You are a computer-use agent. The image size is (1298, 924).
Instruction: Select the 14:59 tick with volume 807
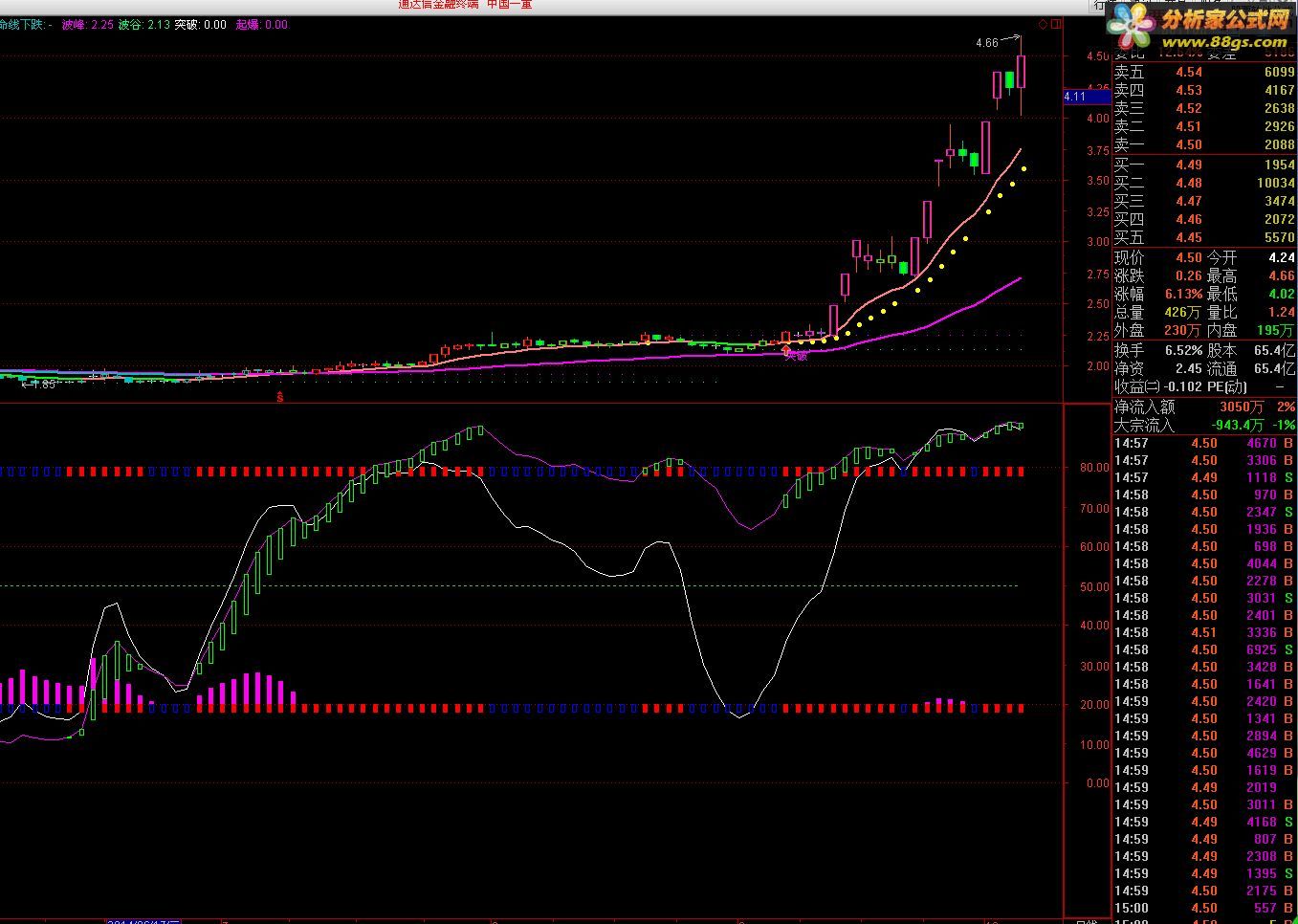point(1204,839)
